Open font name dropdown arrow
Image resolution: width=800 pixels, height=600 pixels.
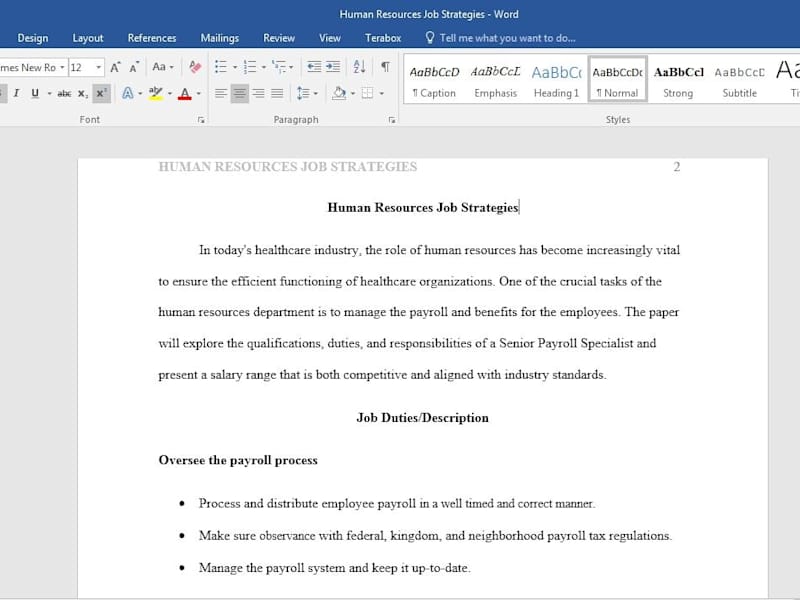point(62,67)
